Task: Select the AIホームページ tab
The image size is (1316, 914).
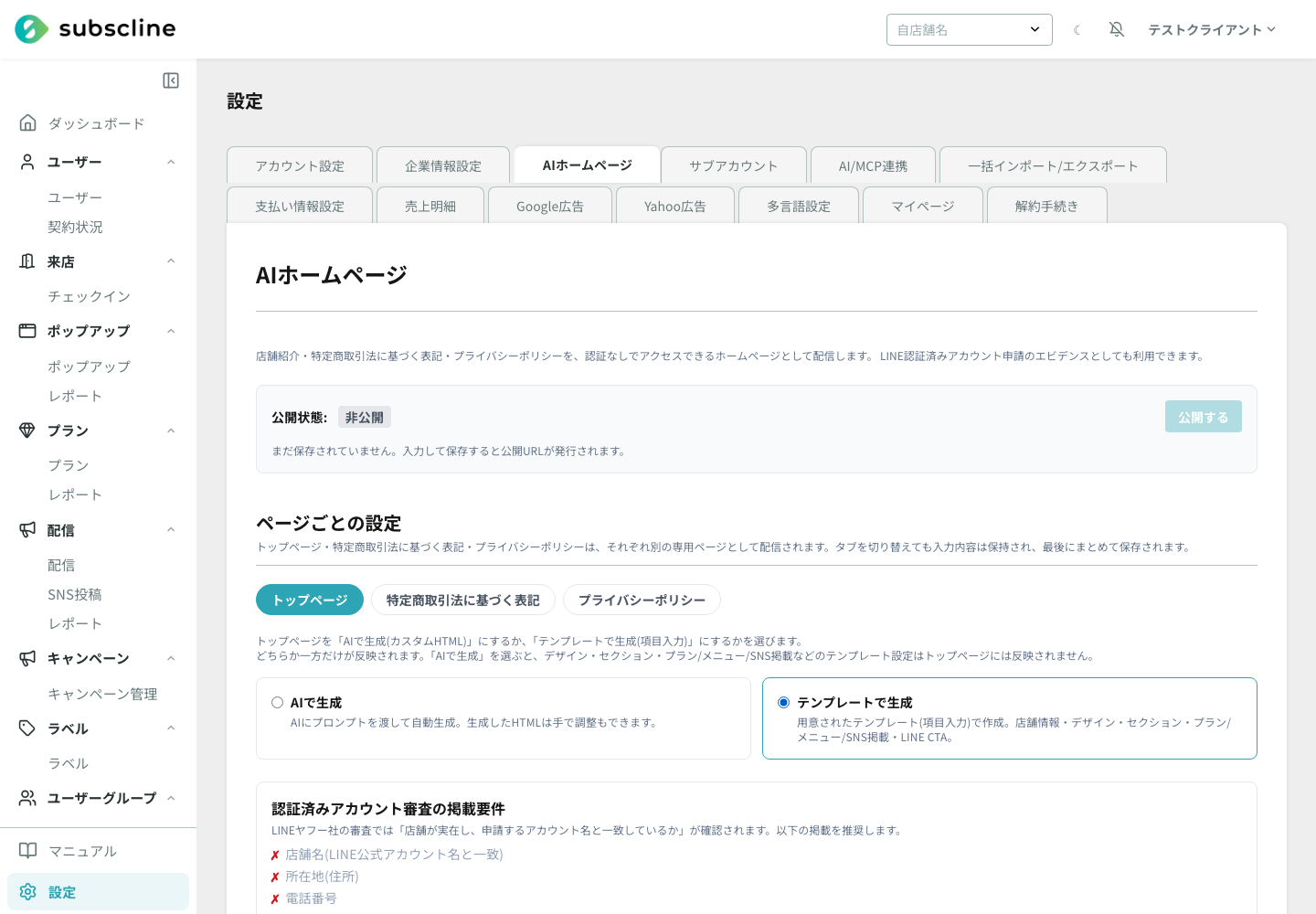Action: [588, 165]
